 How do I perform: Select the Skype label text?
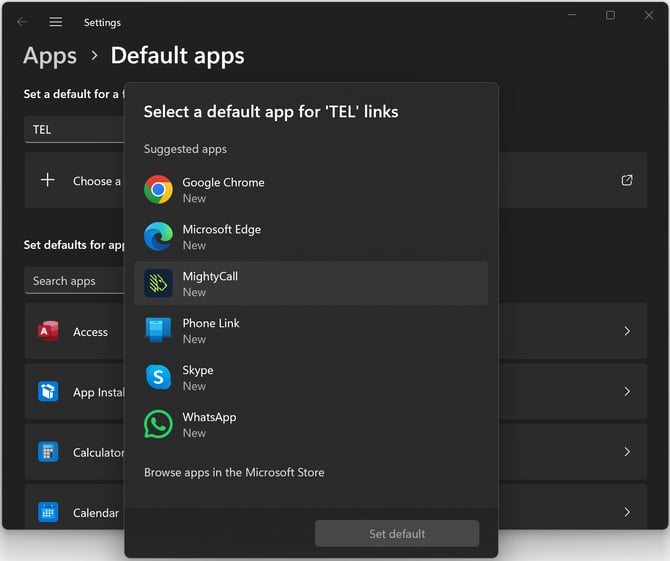point(198,370)
